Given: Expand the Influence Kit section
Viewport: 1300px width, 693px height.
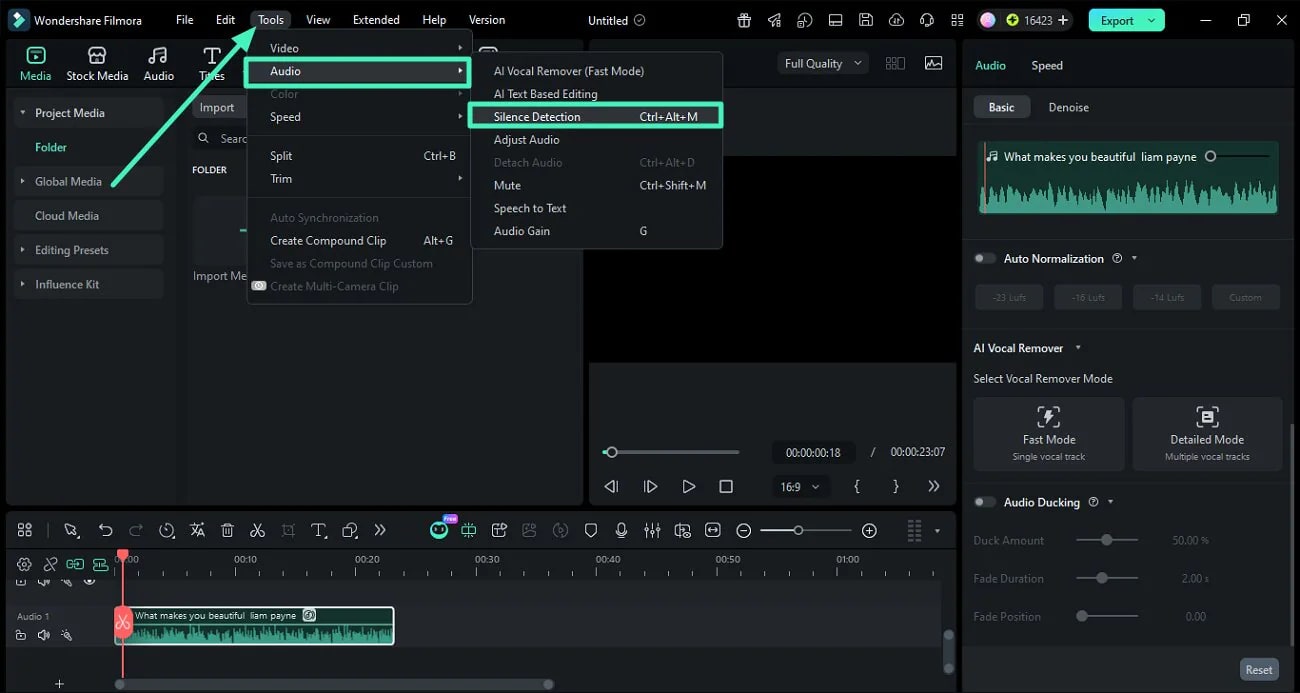Looking at the screenshot, I should coord(23,284).
